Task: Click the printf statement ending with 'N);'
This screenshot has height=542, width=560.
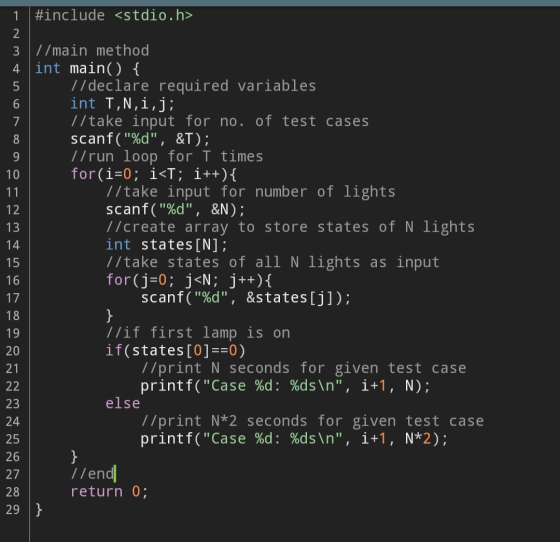Action: coord(285,386)
